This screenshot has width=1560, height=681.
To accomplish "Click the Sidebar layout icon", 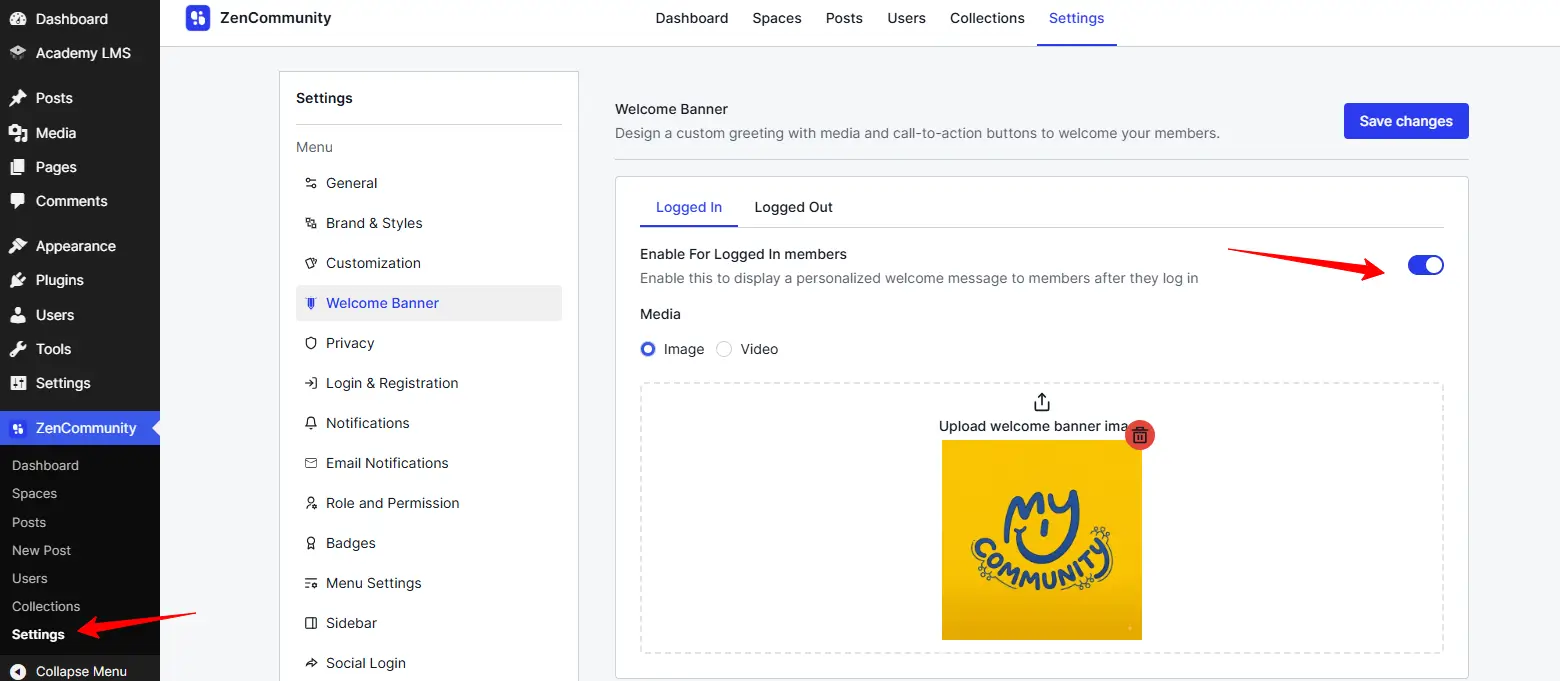I will 310,623.
